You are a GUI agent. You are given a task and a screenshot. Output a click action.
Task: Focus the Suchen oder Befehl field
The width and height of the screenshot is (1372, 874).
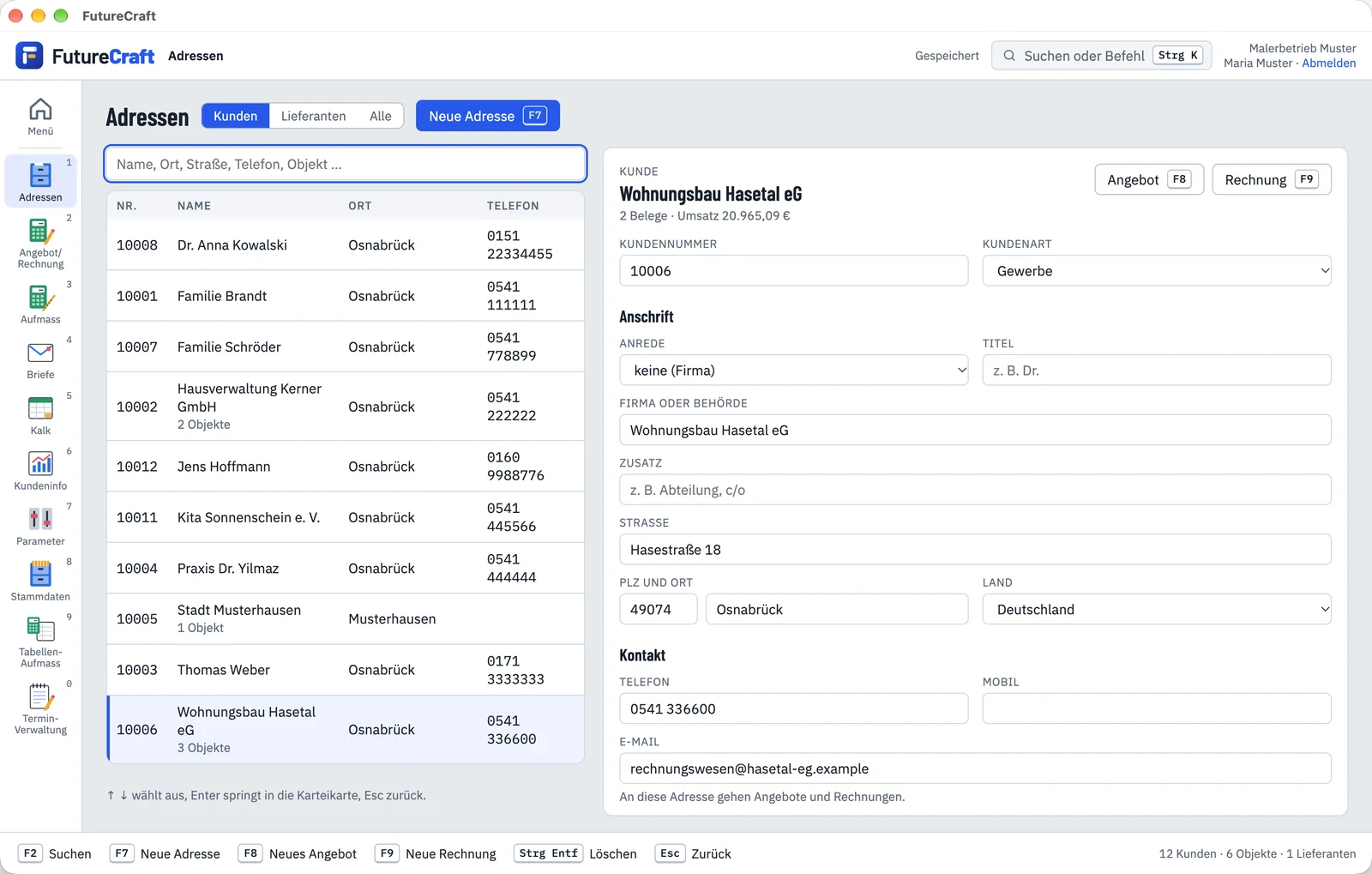tap(1102, 56)
